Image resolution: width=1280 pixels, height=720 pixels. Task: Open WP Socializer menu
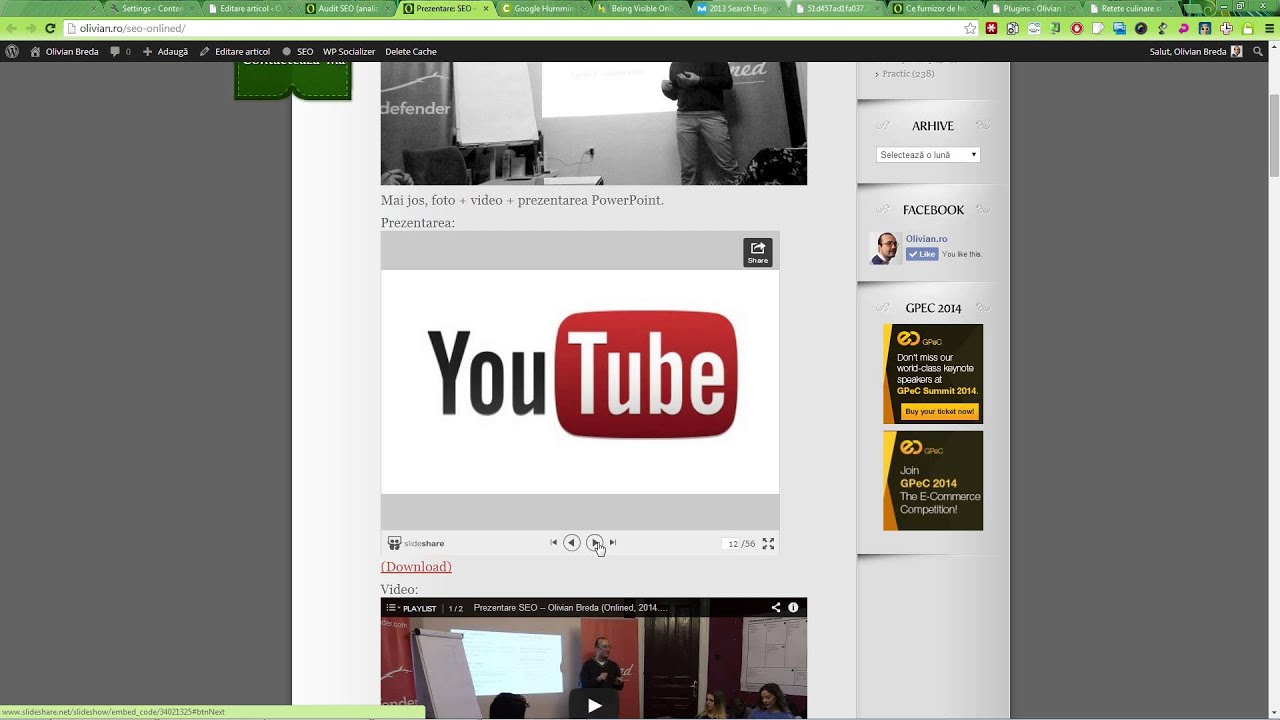[349, 51]
